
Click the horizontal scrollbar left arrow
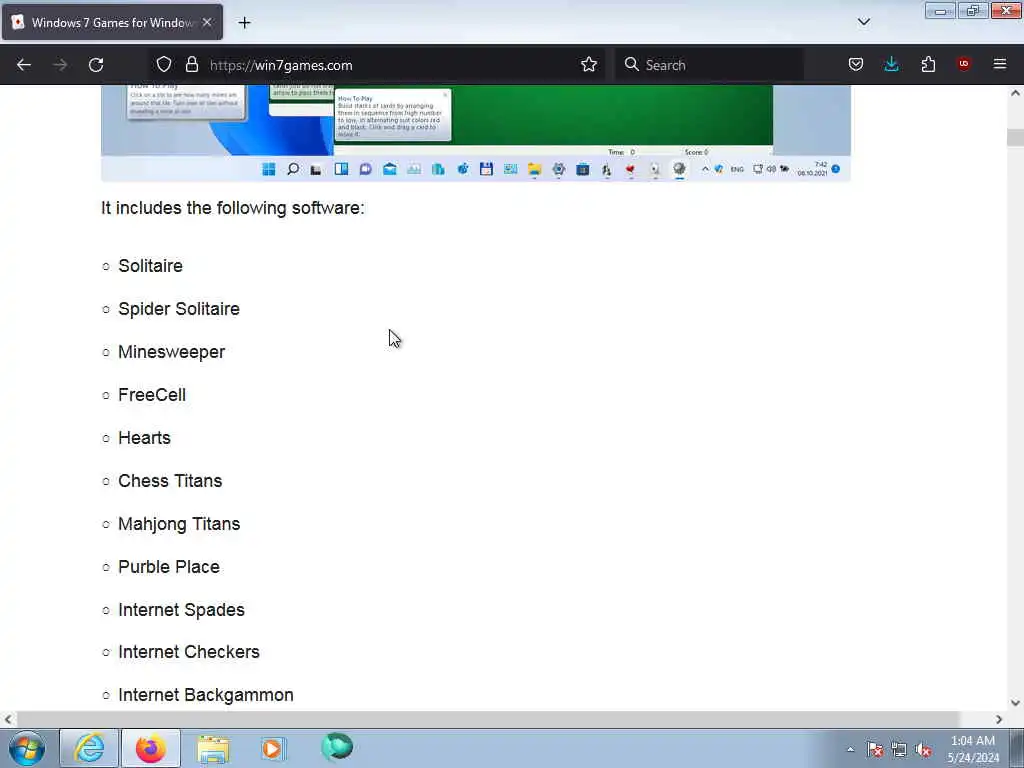point(8,720)
